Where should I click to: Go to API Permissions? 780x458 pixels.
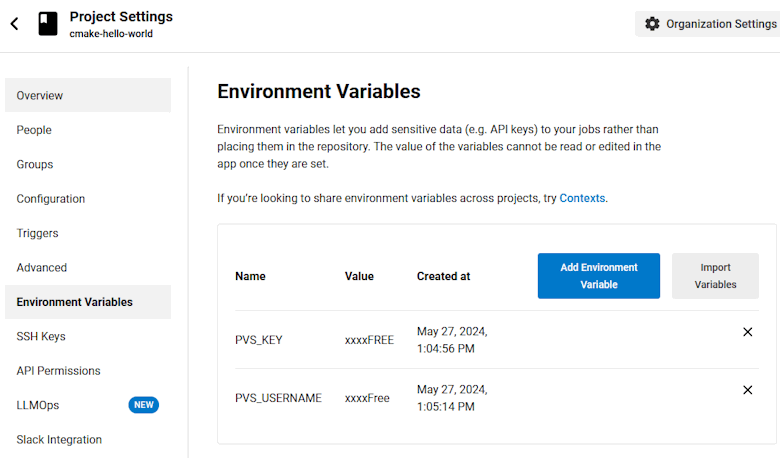(x=58, y=371)
